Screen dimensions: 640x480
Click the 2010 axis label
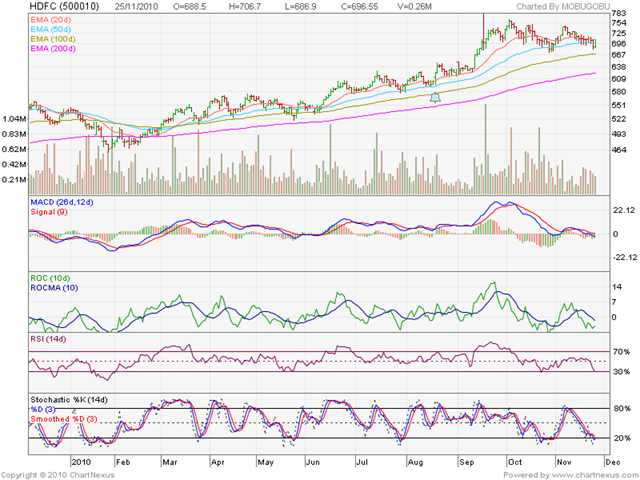pos(81,462)
